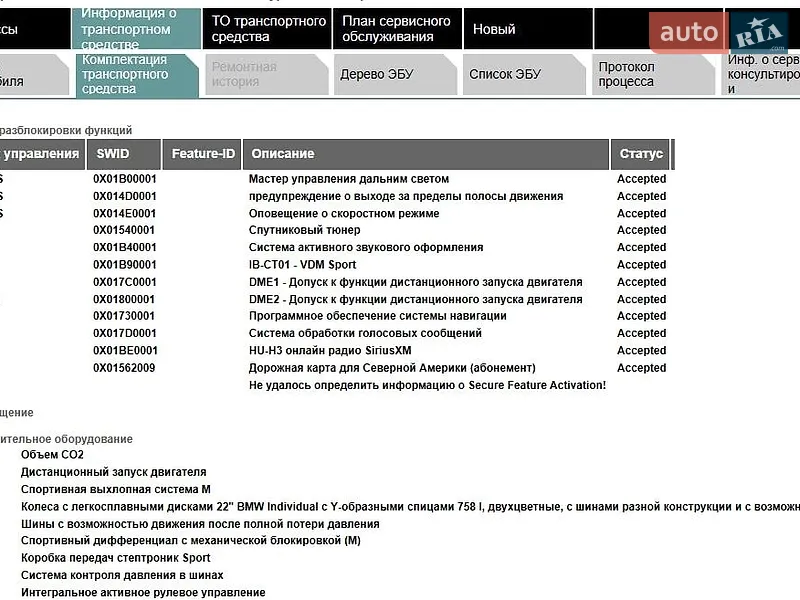Select SWID value 0X014D0001
The image size is (800, 600).
pos(124,196)
